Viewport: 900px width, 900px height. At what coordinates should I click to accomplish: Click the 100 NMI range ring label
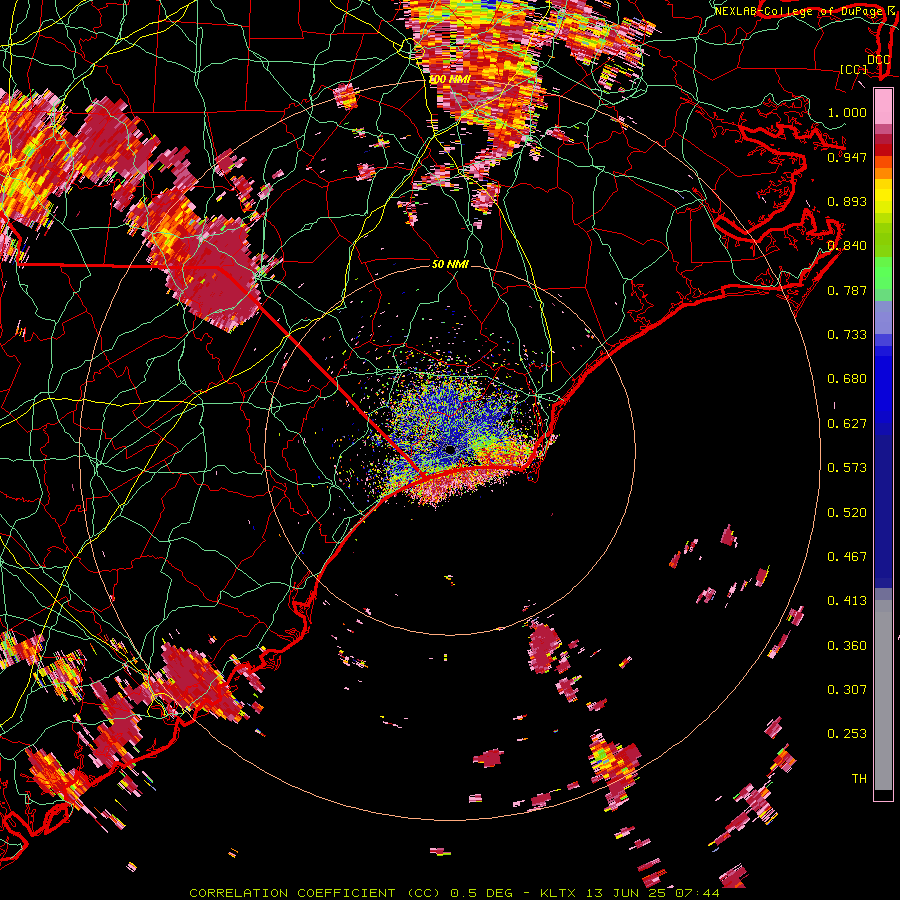(449, 79)
